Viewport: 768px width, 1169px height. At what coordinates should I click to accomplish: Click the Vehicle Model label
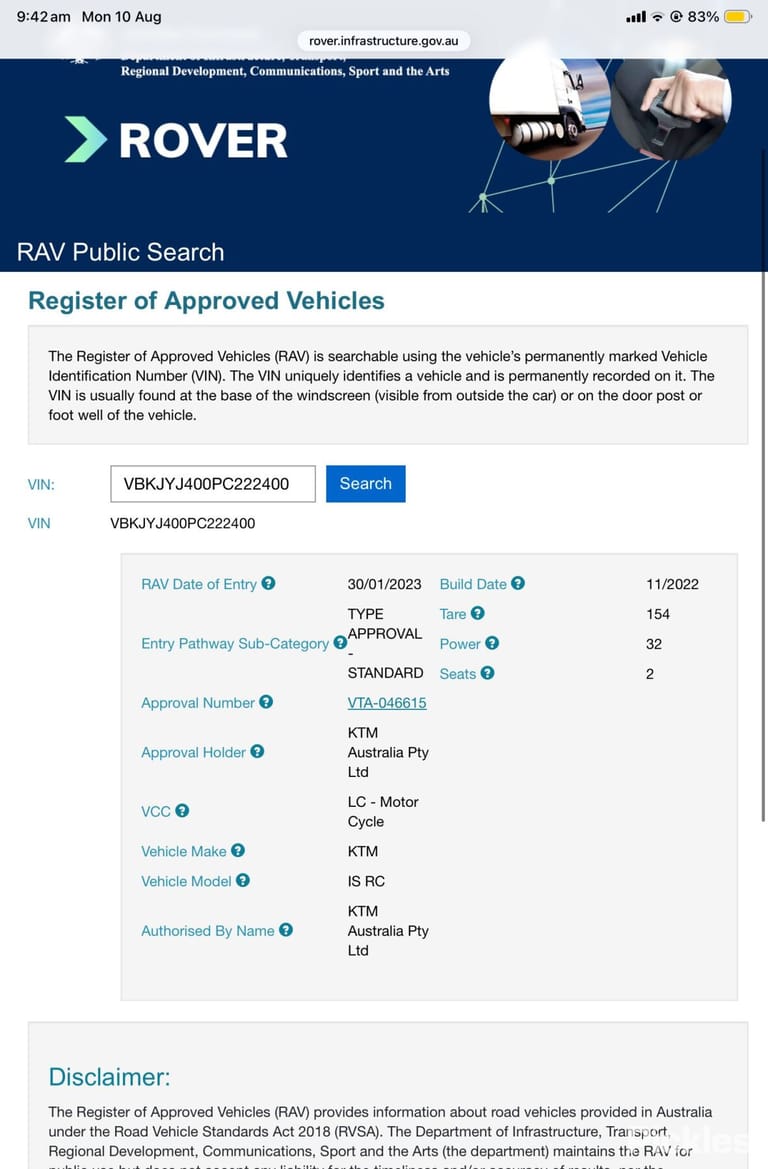point(186,881)
